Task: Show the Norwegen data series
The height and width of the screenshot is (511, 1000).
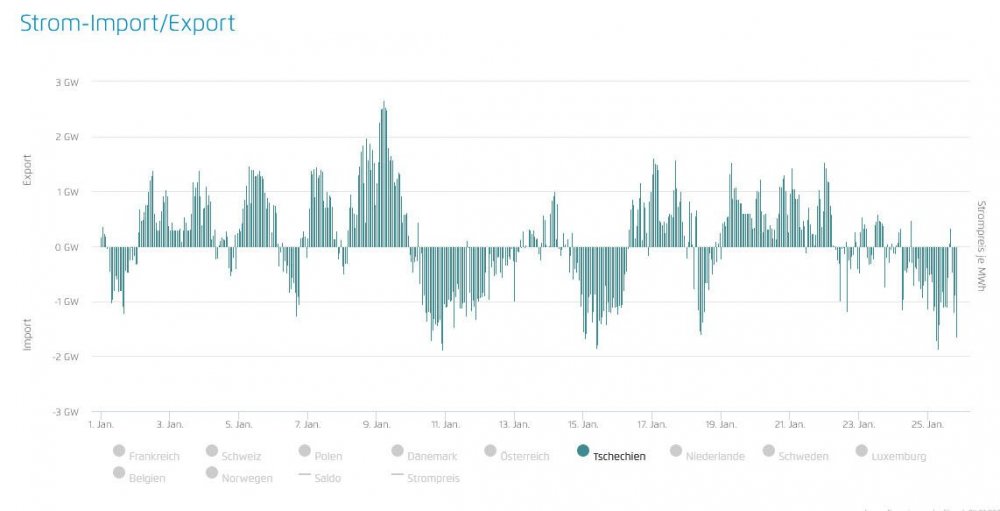Action: 212,473
